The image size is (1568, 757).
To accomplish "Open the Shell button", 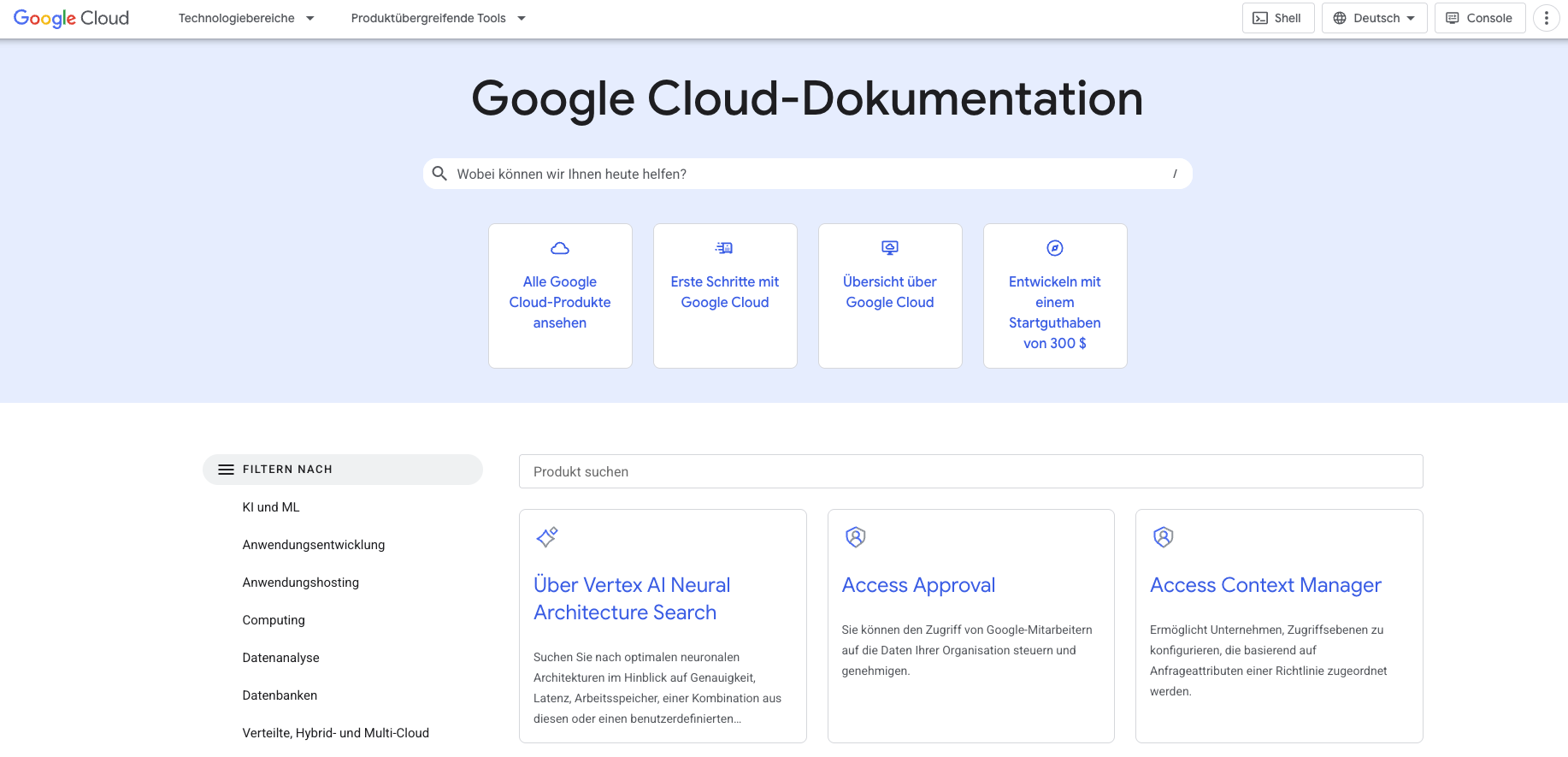I will 1278,18.
